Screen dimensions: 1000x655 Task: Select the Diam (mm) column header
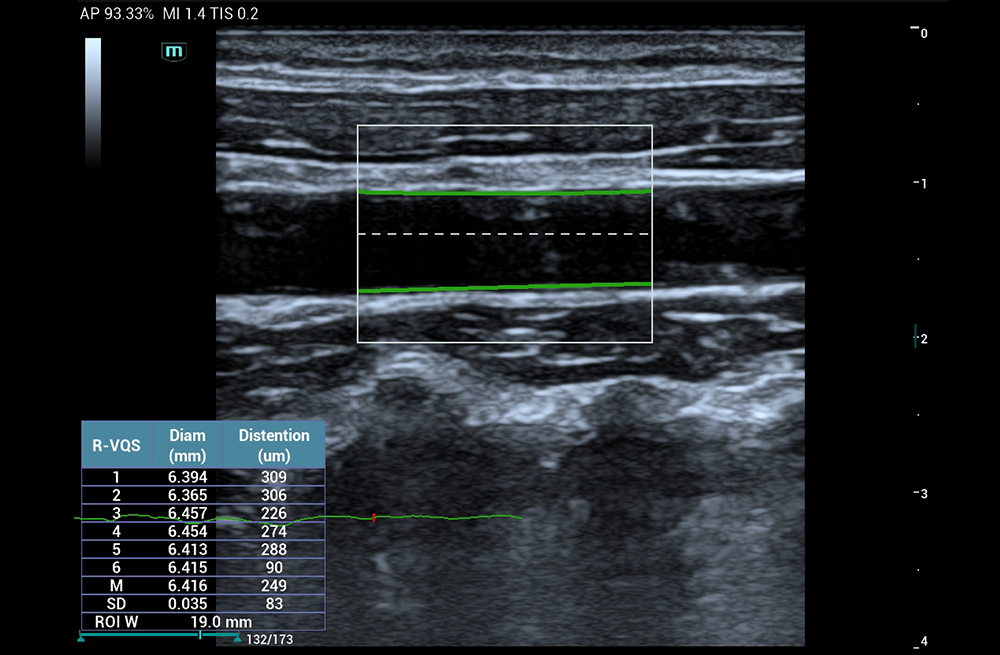point(187,445)
